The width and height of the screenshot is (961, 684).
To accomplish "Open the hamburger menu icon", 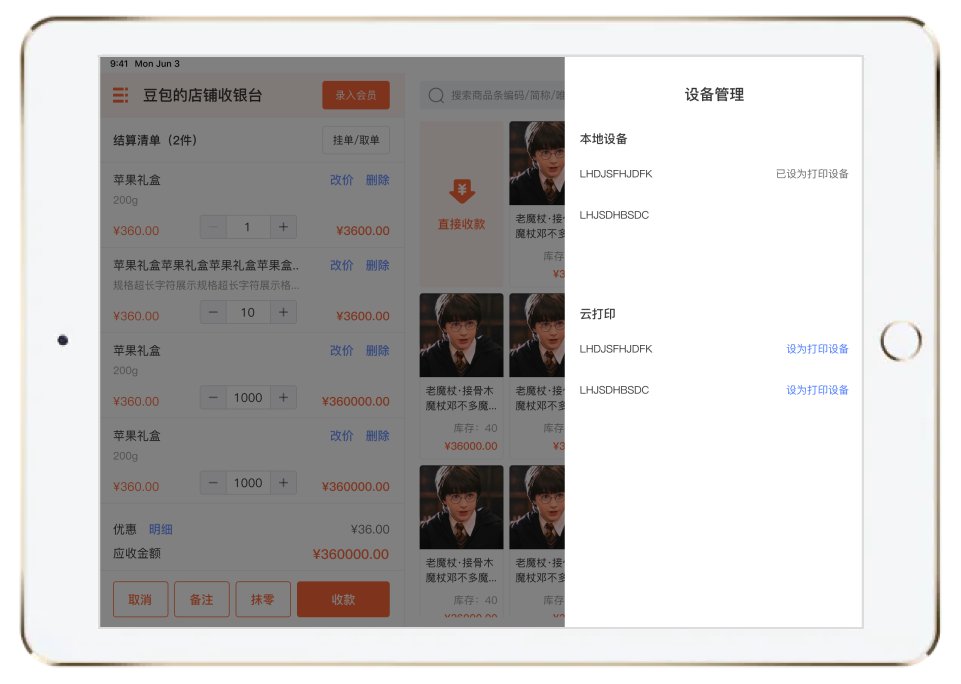I will click(121, 95).
